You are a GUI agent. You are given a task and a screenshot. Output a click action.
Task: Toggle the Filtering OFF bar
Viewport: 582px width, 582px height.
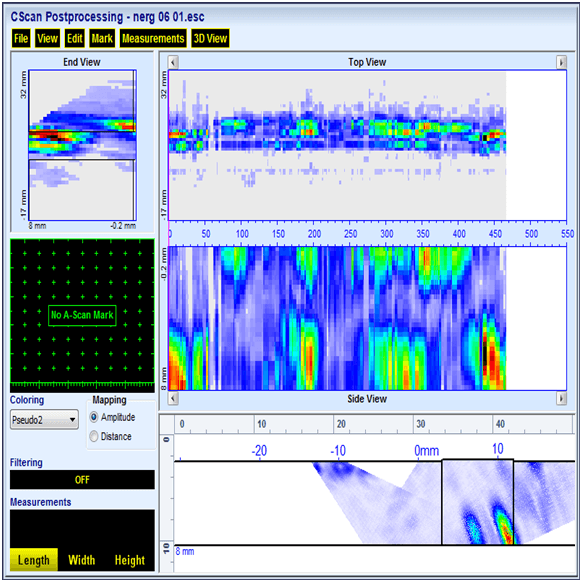pos(82,480)
